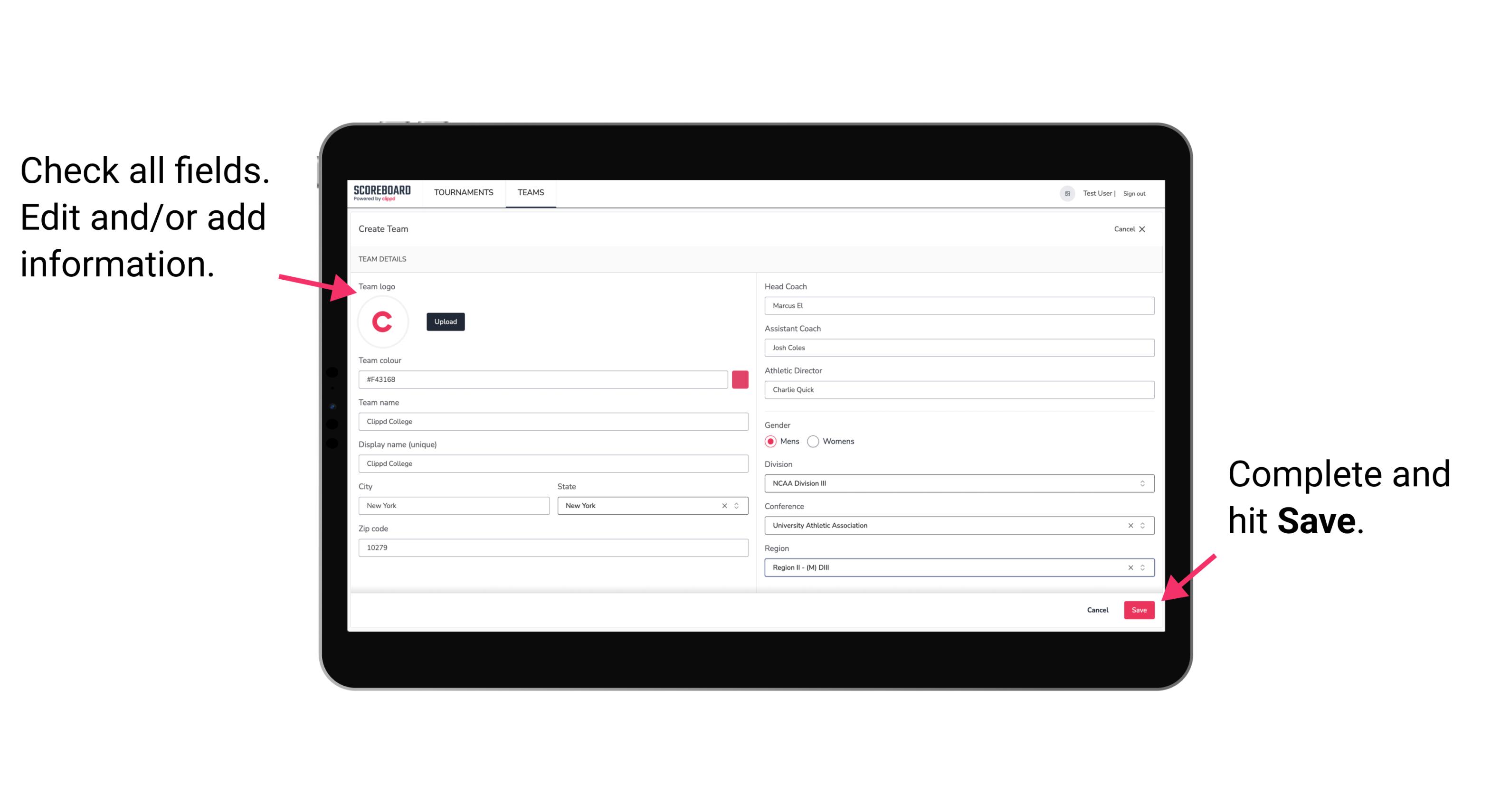
Task: Toggle Region II (M) DIII selection off
Action: click(x=1128, y=567)
